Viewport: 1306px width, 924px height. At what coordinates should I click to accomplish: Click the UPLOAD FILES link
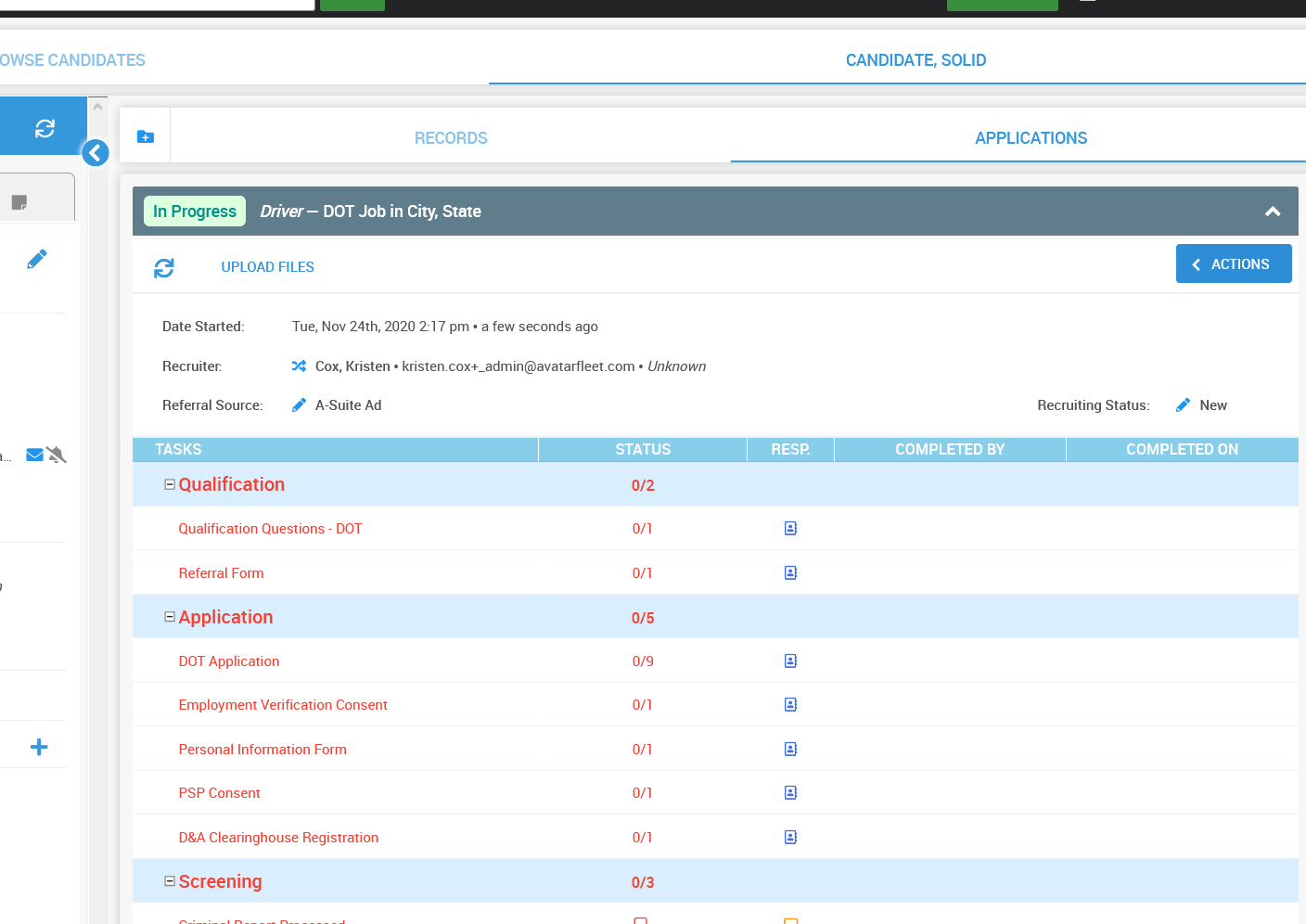[267, 267]
